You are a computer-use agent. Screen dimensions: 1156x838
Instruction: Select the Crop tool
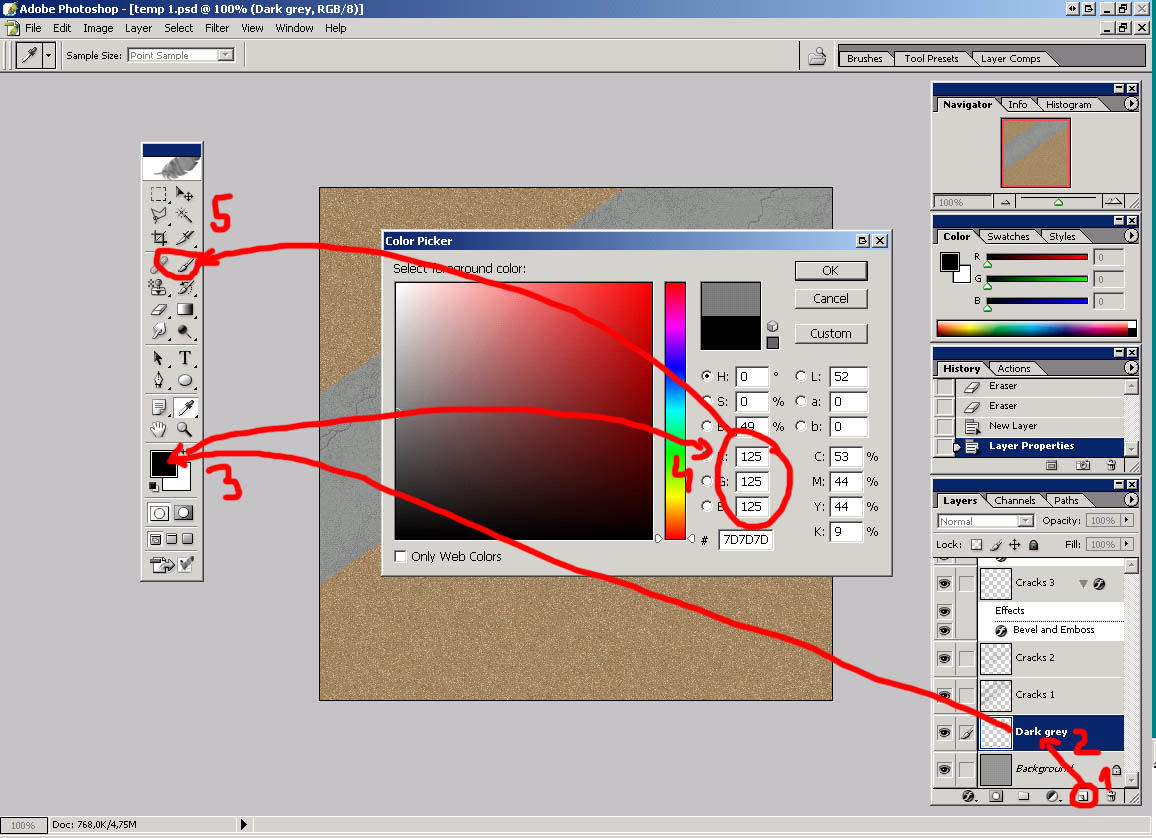(x=158, y=238)
